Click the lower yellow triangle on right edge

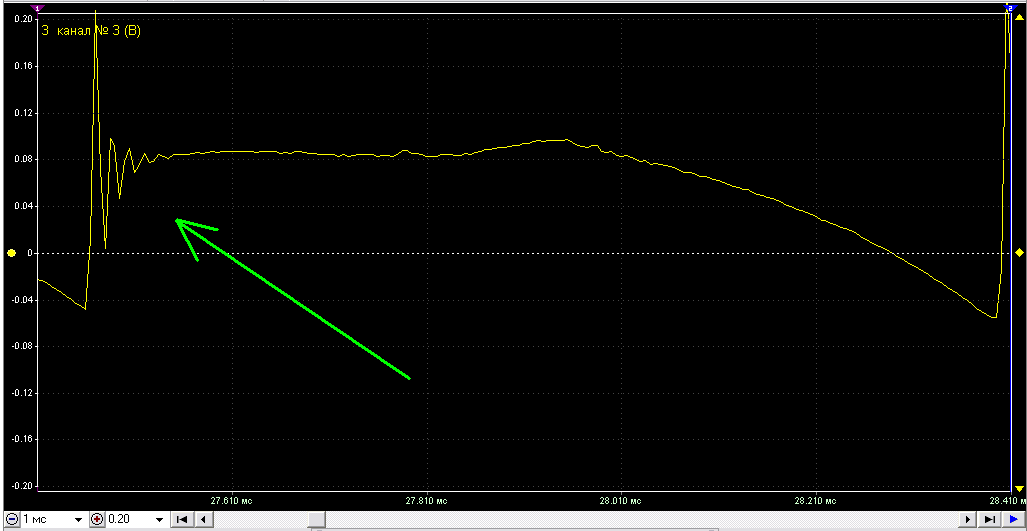point(1018,488)
